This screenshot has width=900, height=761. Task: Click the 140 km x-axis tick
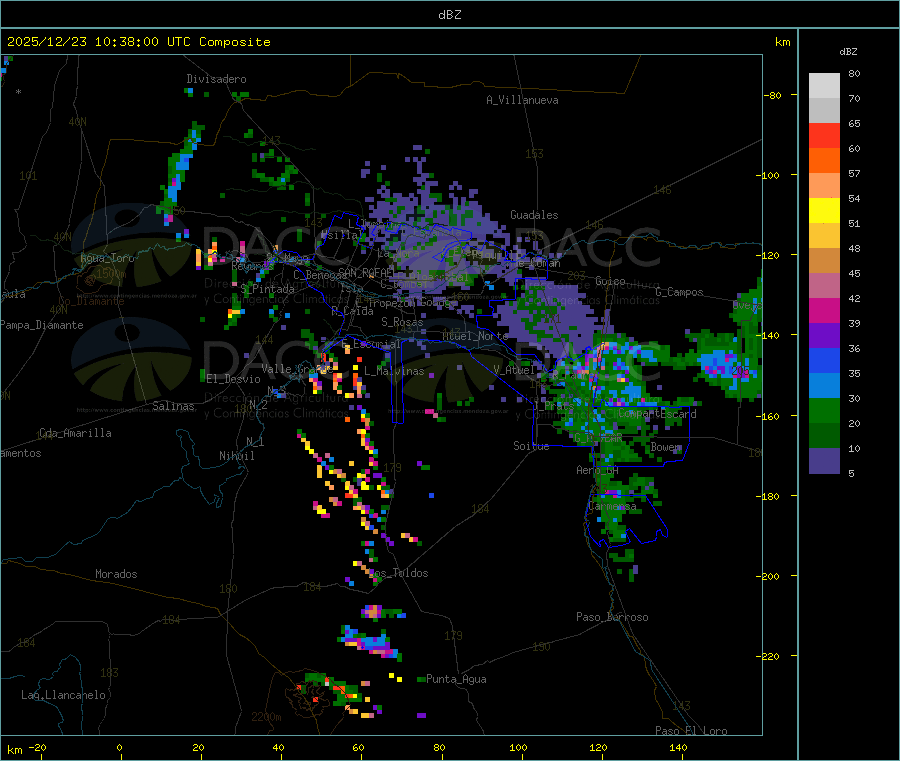pyautogui.click(x=678, y=747)
